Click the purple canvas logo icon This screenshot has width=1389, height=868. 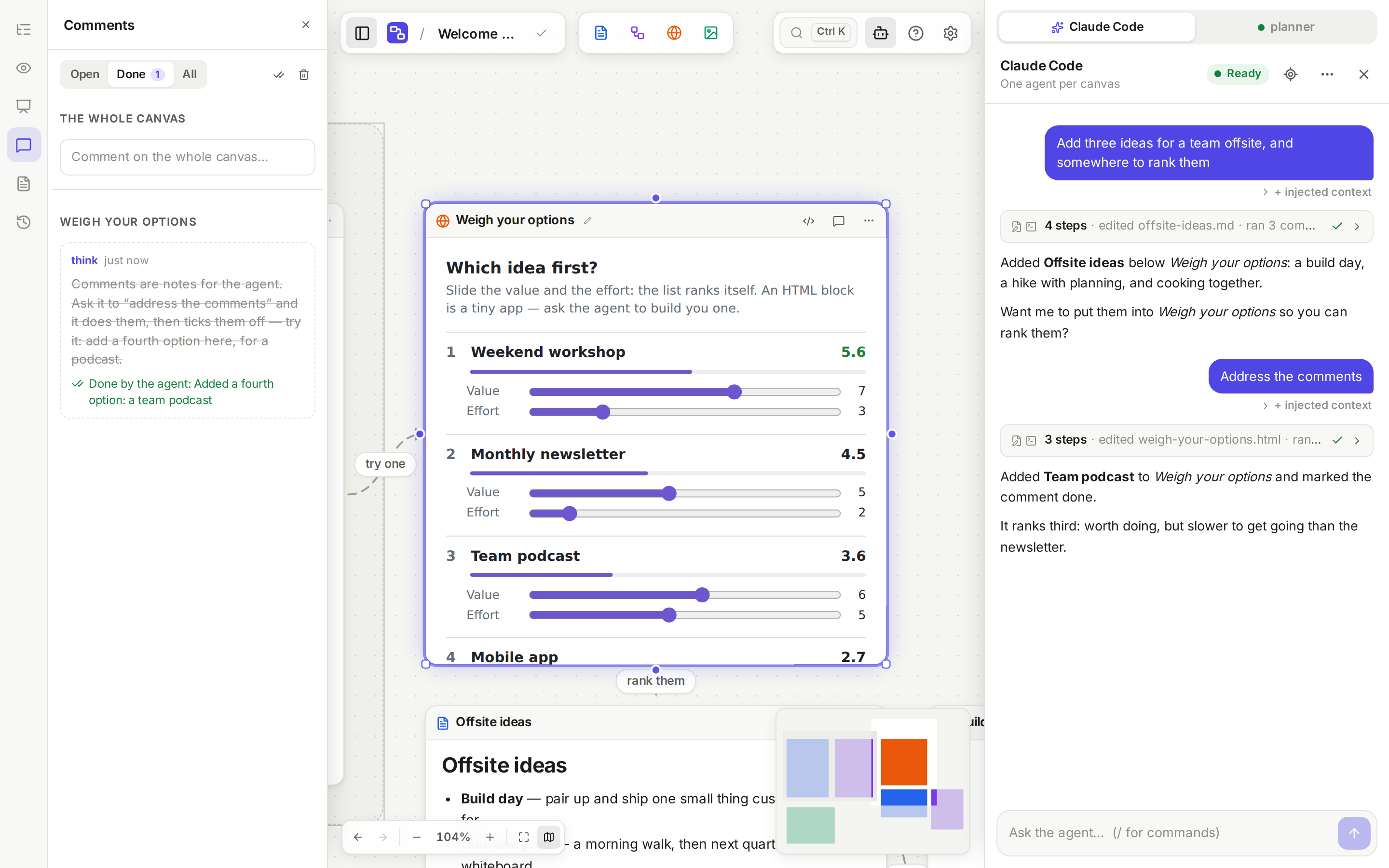(x=397, y=33)
